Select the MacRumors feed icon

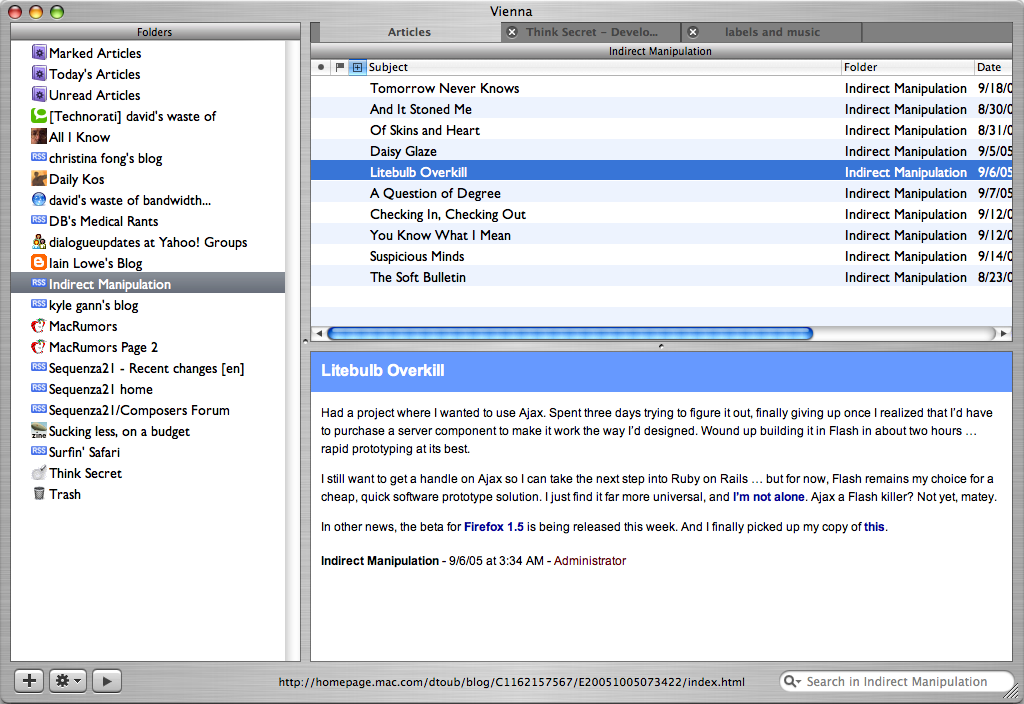[39, 326]
